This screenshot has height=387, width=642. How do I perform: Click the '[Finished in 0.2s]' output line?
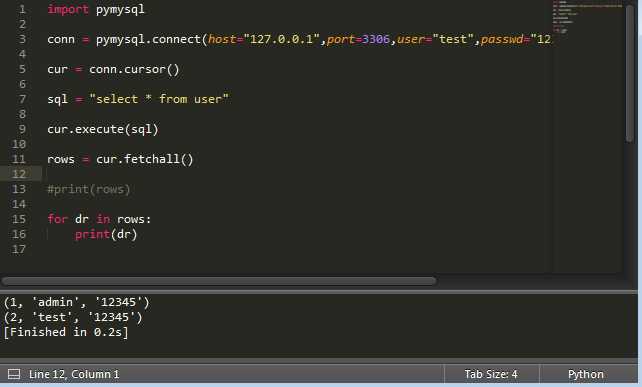[x=66, y=332]
